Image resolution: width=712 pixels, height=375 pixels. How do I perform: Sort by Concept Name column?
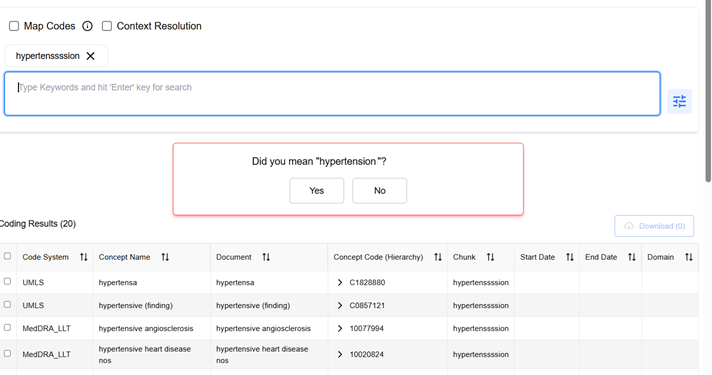(165, 257)
